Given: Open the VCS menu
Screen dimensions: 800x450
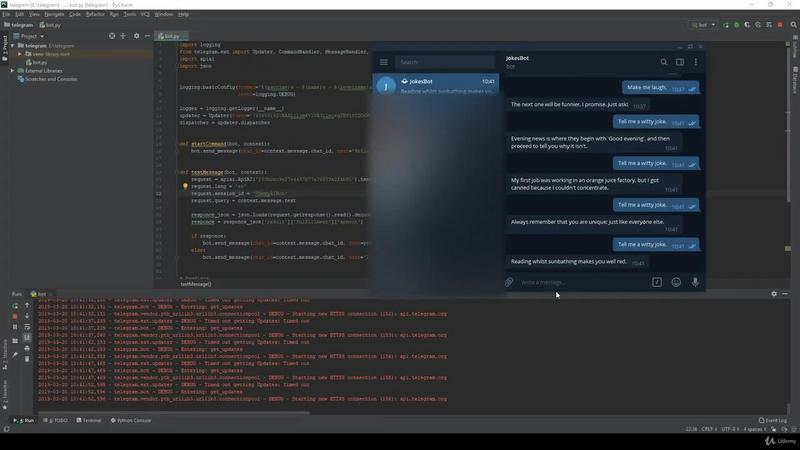Looking at the screenshot, I should [145, 14].
